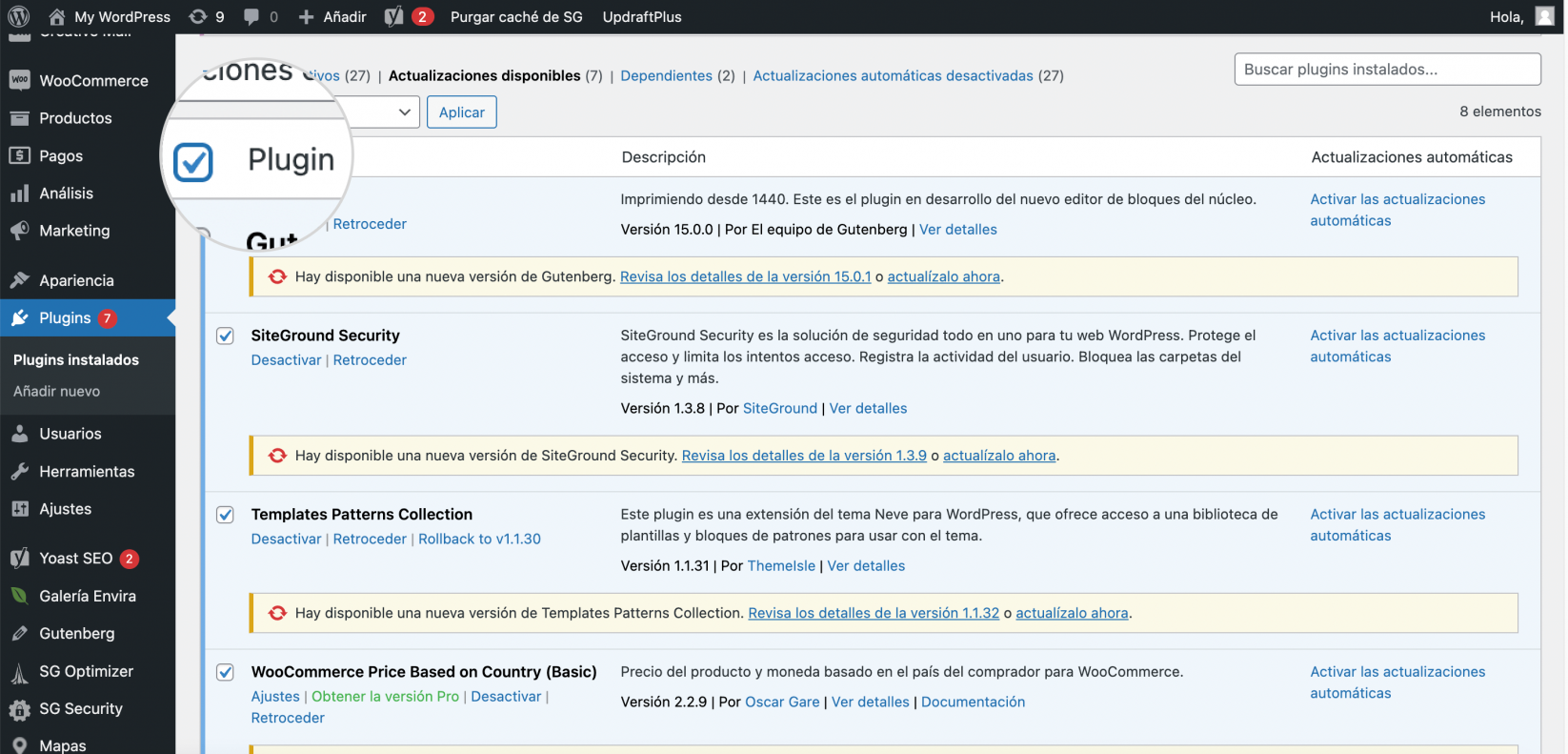This screenshot has height=754, width=1568.
Task: Select Añadir nuevo under Plugins
Action: [56, 391]
